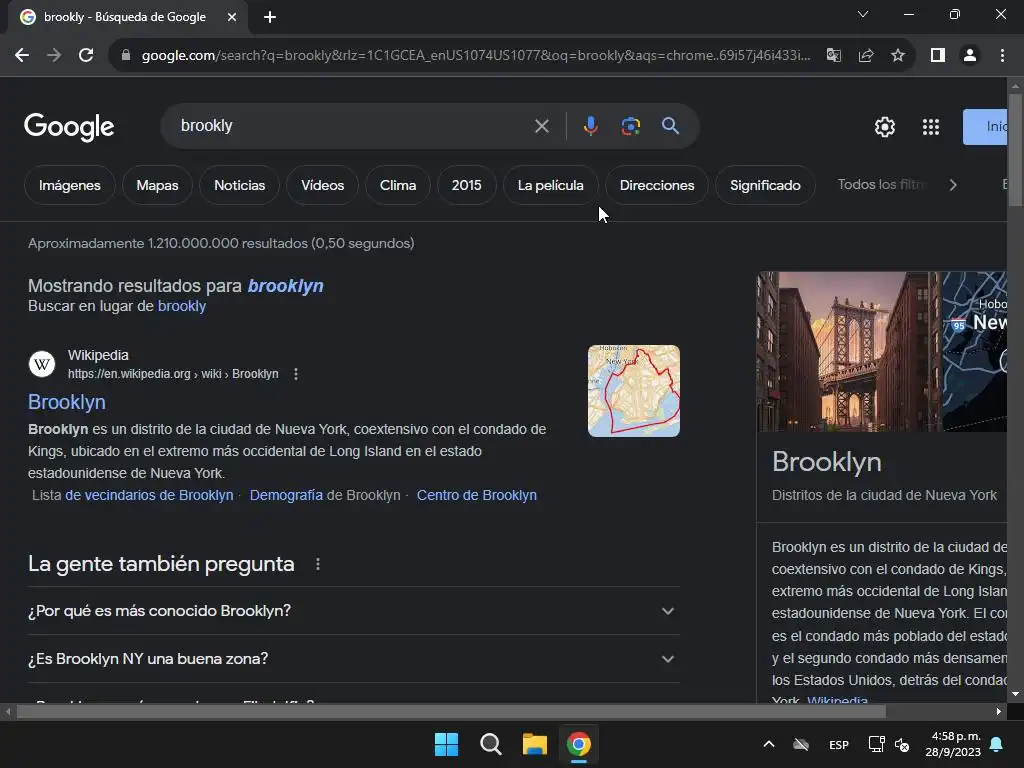The width and height of the screenshot is (1024, 768).
Task: Open network icon in system tray
Action: pyautogui.click(x=876, y=744)
